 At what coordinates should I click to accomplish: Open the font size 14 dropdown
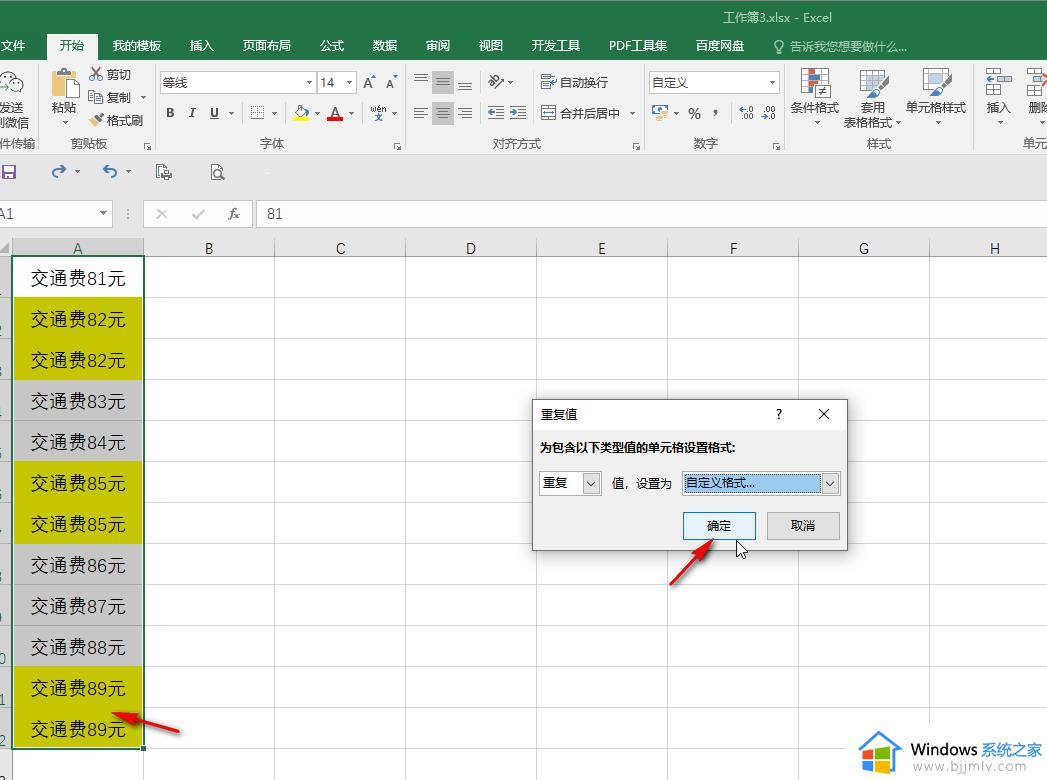coord(349,82)
